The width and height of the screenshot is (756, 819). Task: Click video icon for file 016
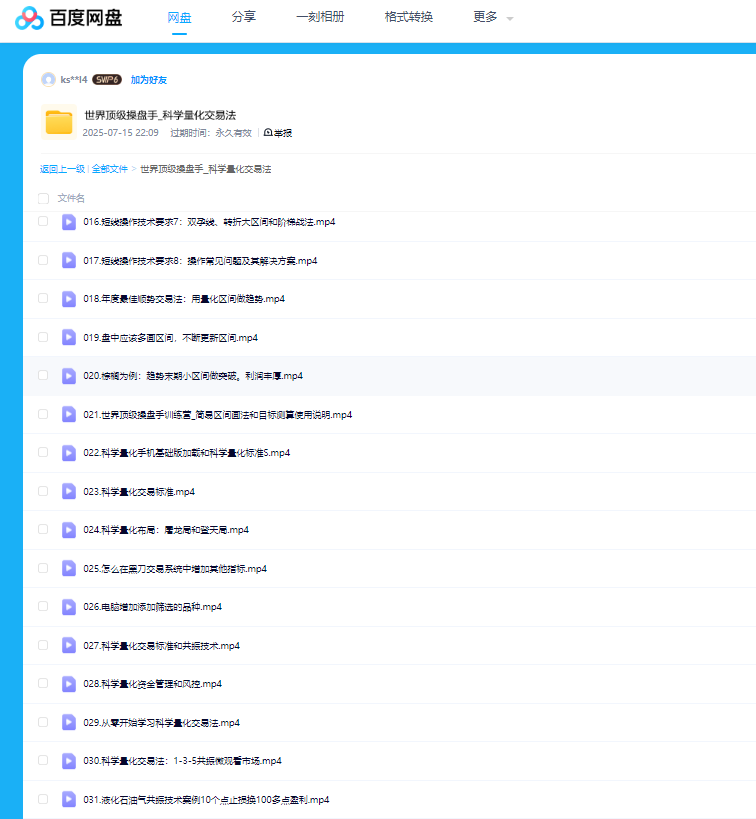[x=69, y=222]
